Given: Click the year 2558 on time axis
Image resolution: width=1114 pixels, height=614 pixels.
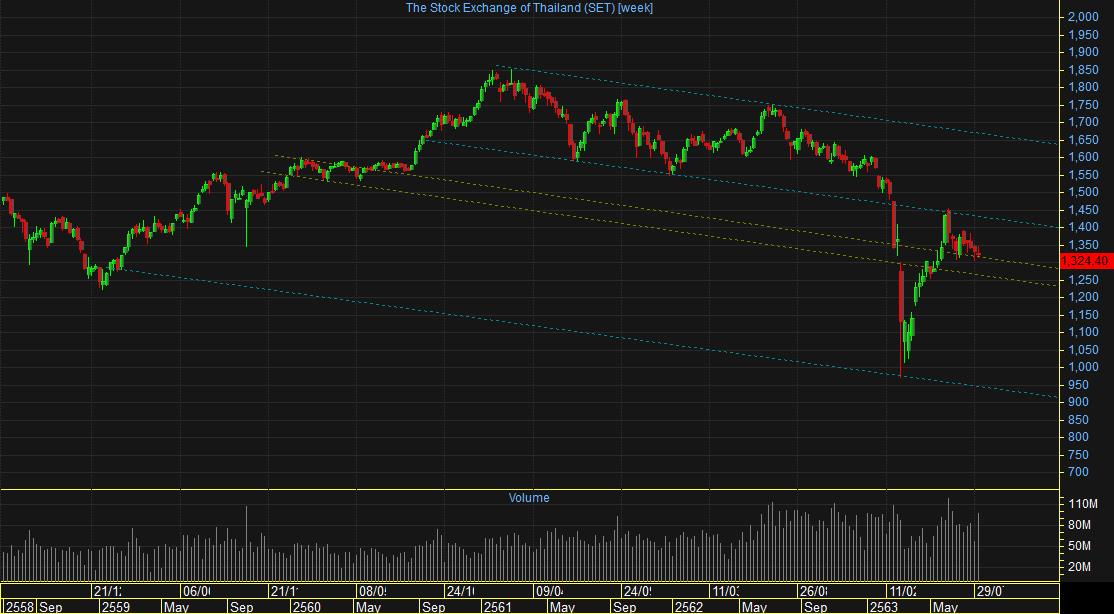Looking at the screenshot, I should point(19,607).
